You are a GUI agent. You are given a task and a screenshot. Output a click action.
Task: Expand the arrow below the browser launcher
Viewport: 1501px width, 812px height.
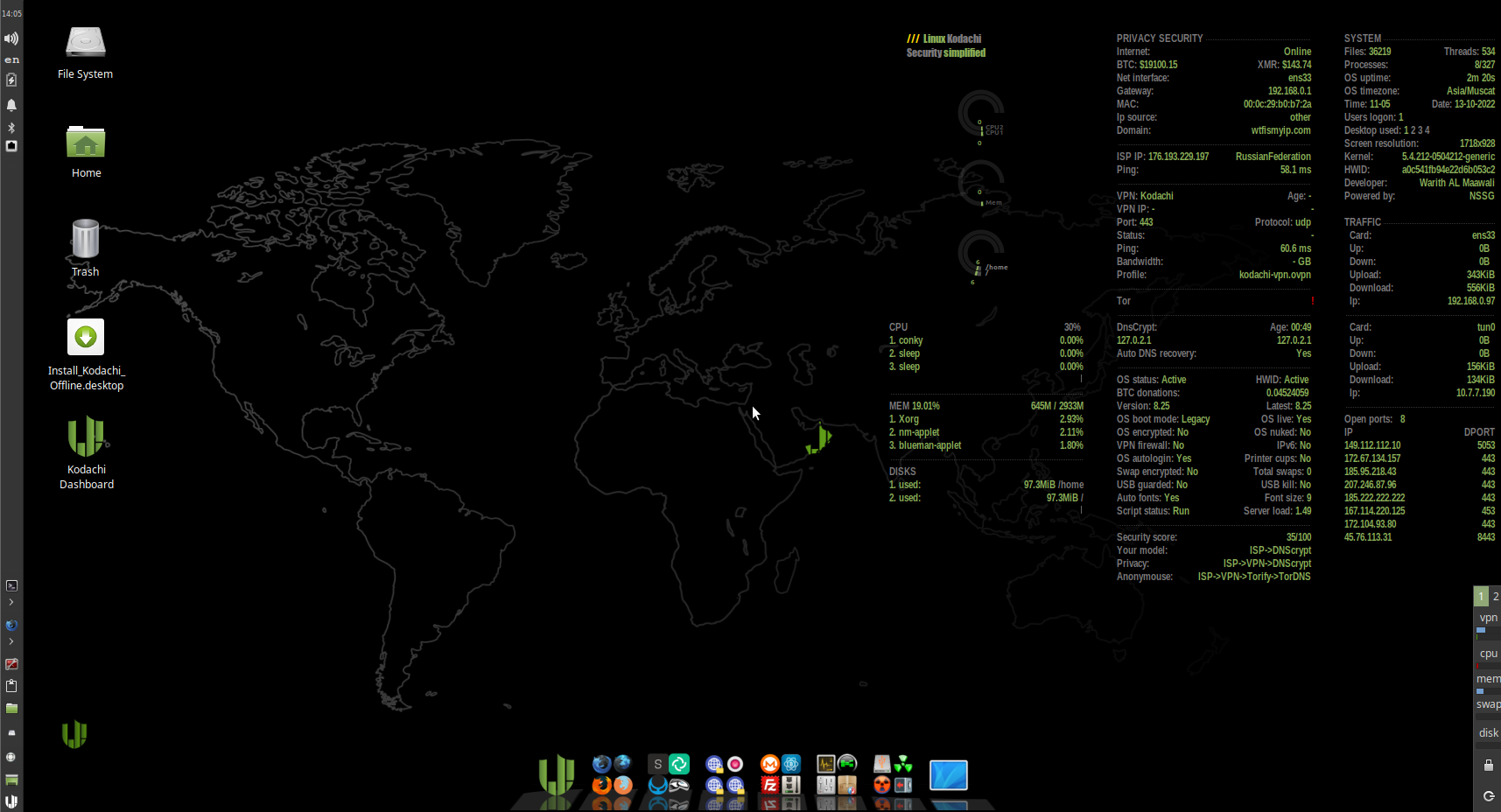(x=11, y=641)
